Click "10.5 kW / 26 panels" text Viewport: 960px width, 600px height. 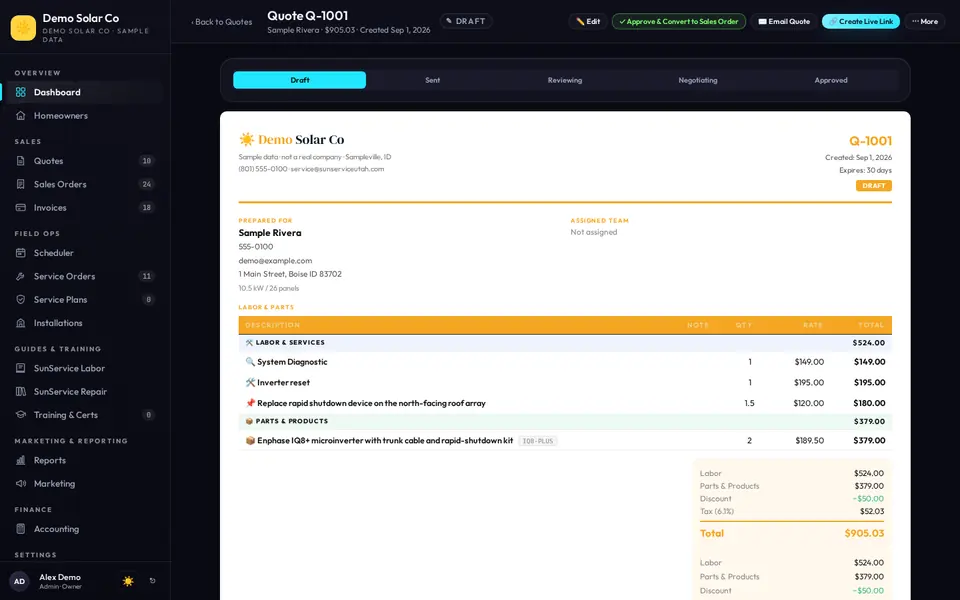point(269,288)
